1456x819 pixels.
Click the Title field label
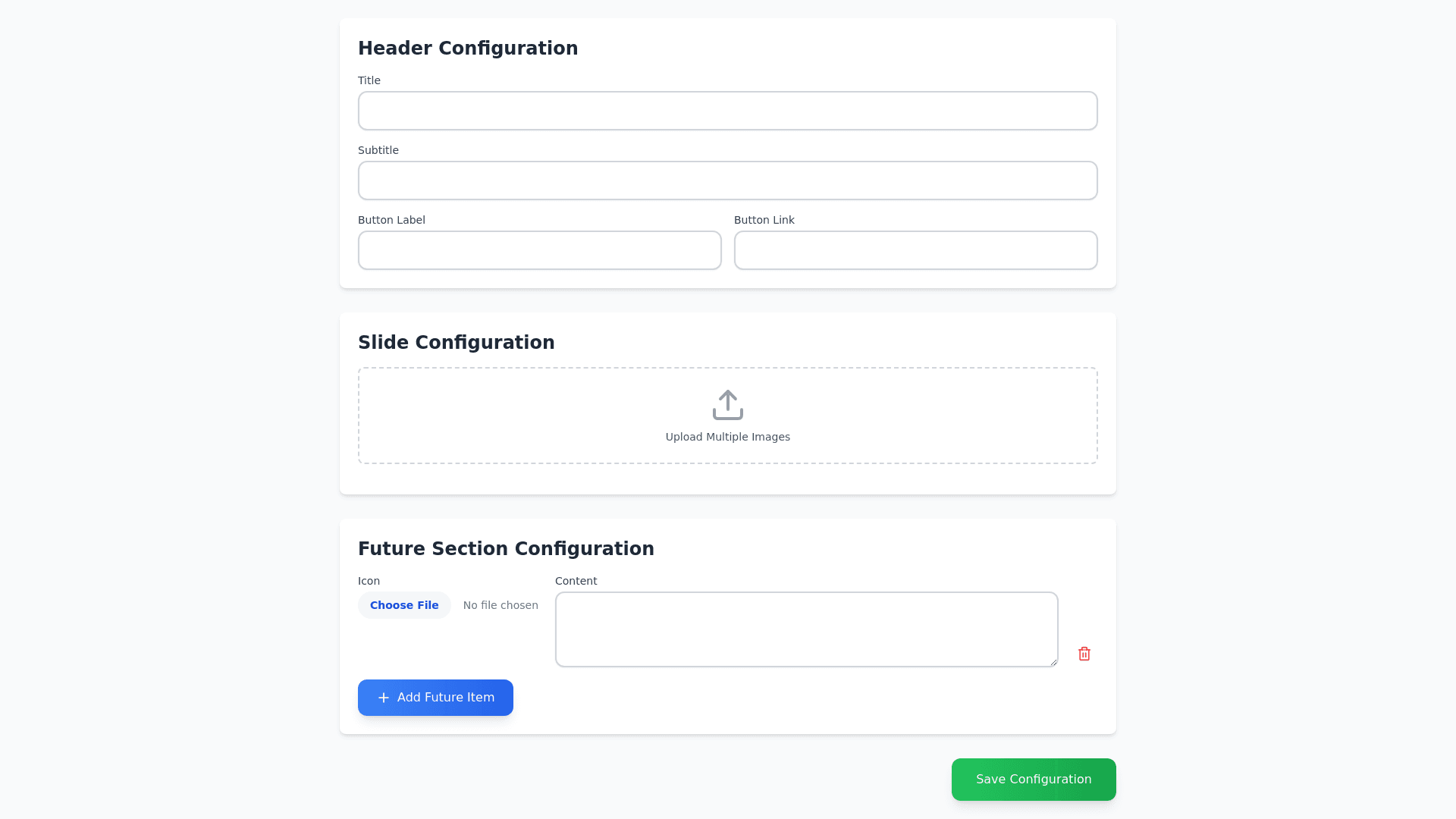[369, 80]
